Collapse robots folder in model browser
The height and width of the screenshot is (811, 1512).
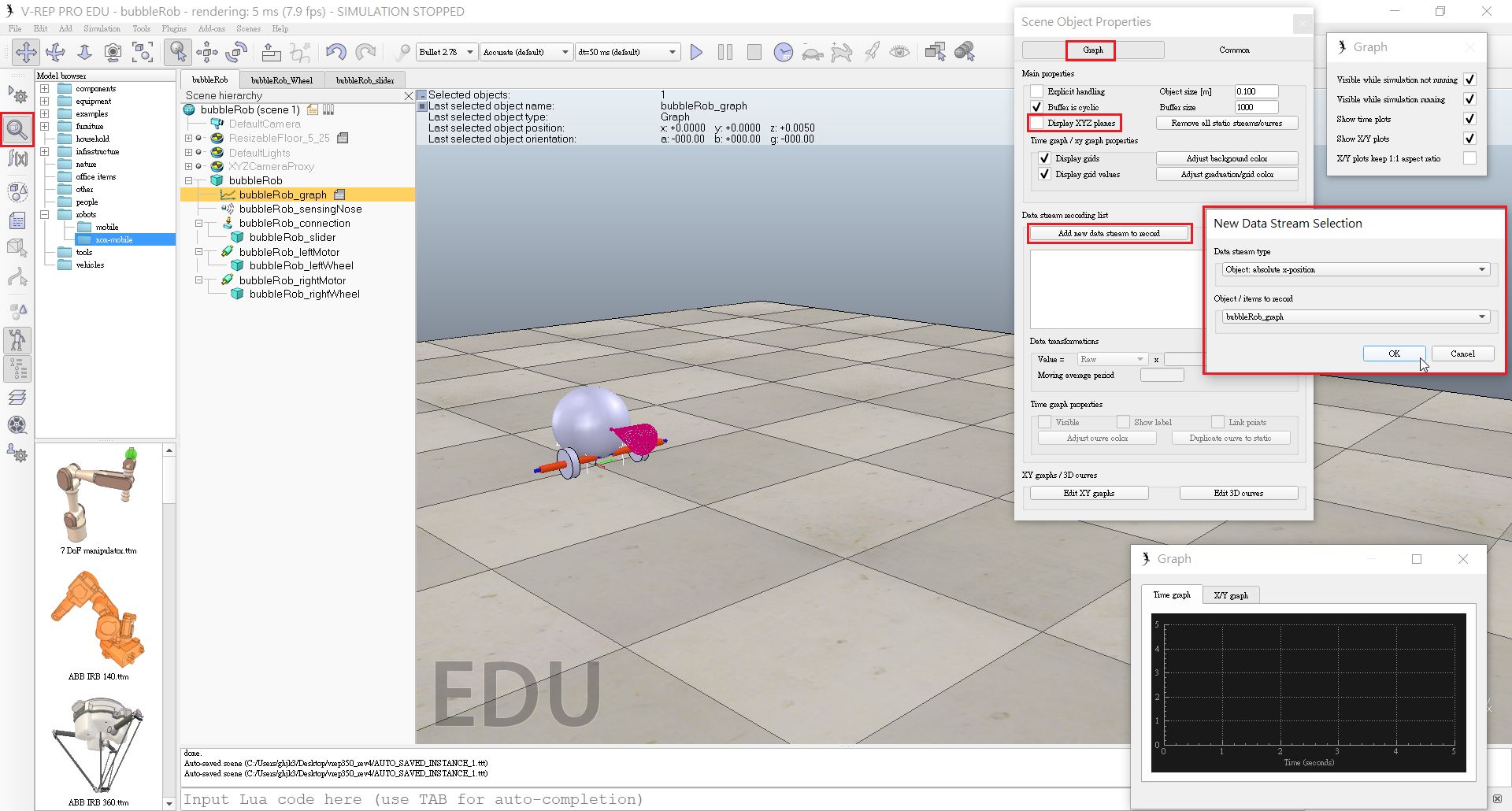[45, 215]
